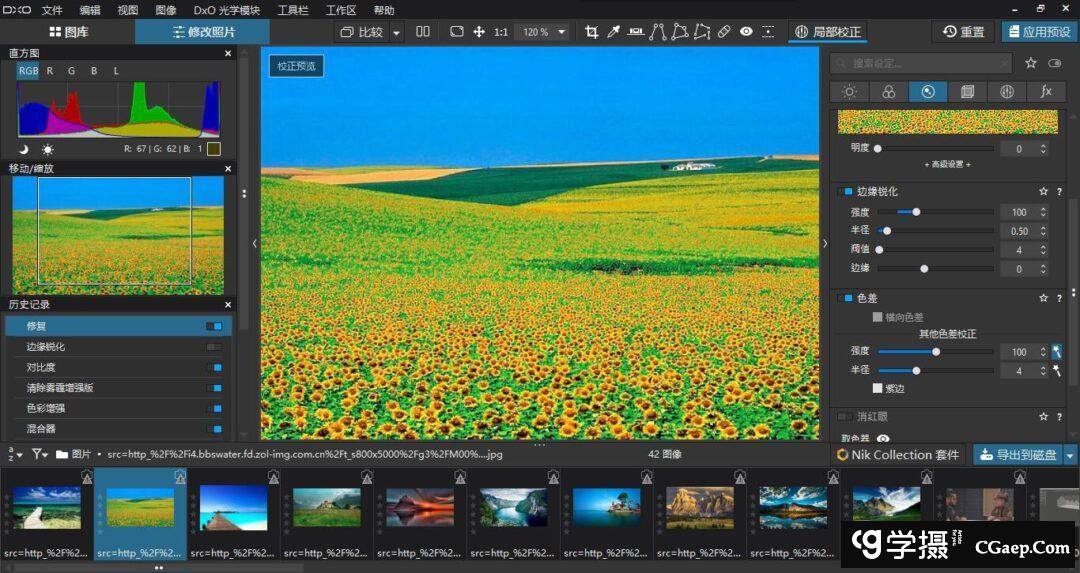
Task: Show shadow clipping moon icon in histogram
Action: coord(24,149)
